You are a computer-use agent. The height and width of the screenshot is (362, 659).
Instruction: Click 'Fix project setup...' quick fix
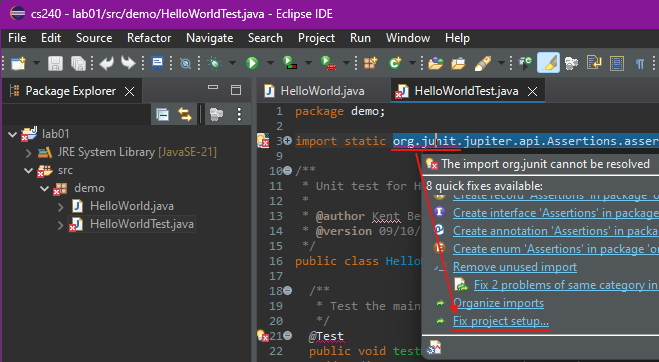coord(501,321)
